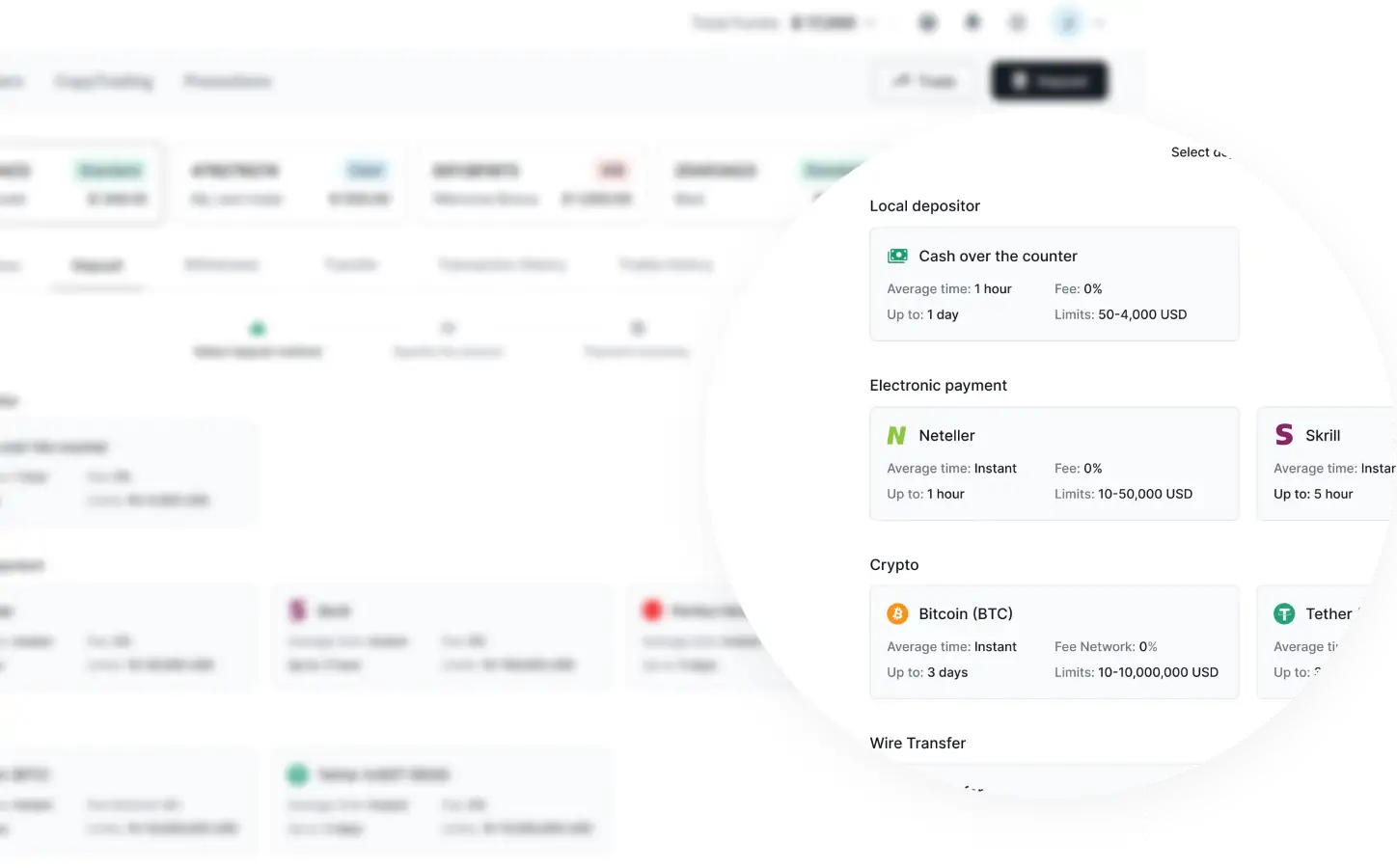Screen dimensions: 1397x868
Task: Click the green Tether icon on the blurred card
Action: (297, 774)
